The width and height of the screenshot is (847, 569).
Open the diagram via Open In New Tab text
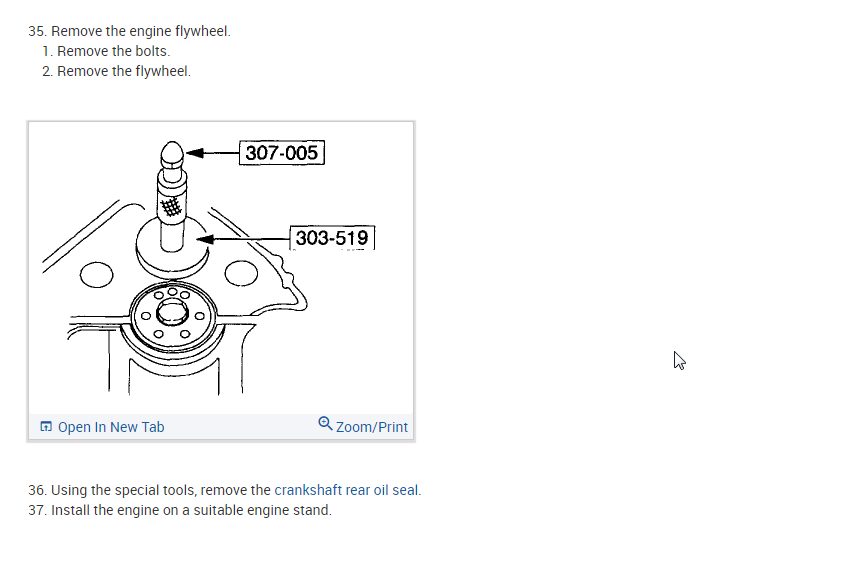click(111, 427)
